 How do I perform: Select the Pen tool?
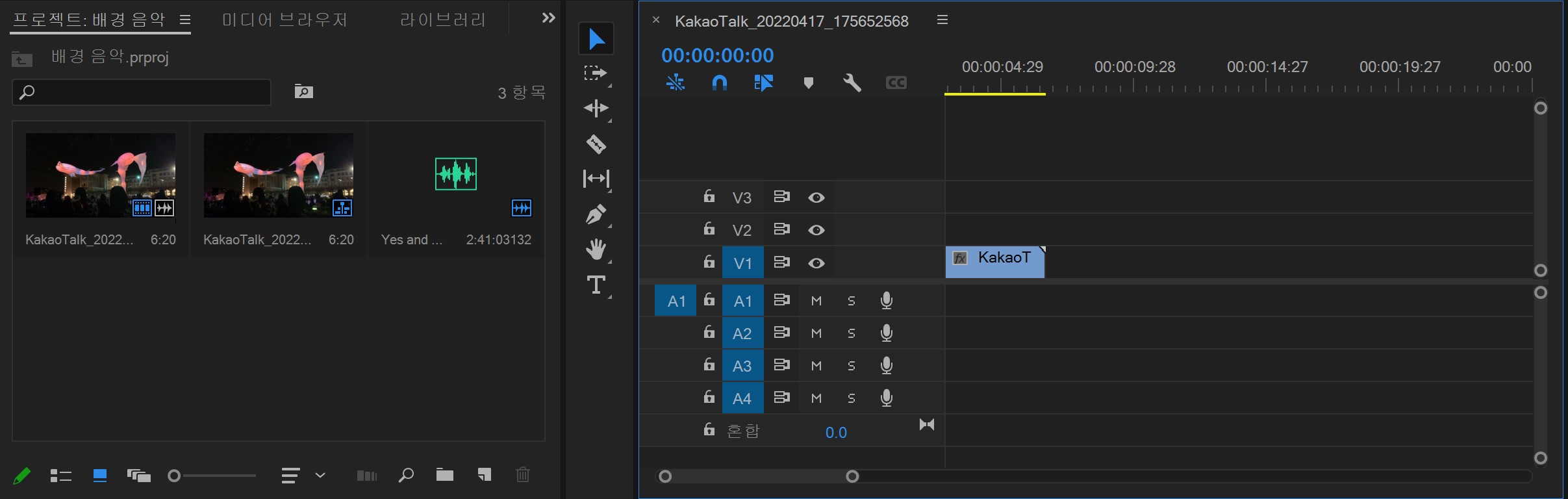[x=596, y=214]
